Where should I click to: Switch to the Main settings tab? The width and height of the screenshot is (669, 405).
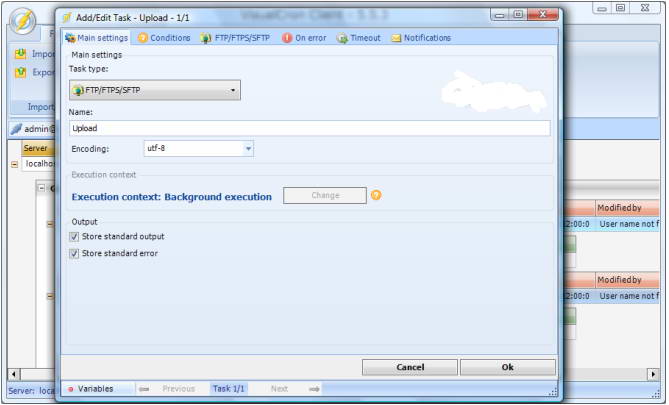click(x=96, y=38)
